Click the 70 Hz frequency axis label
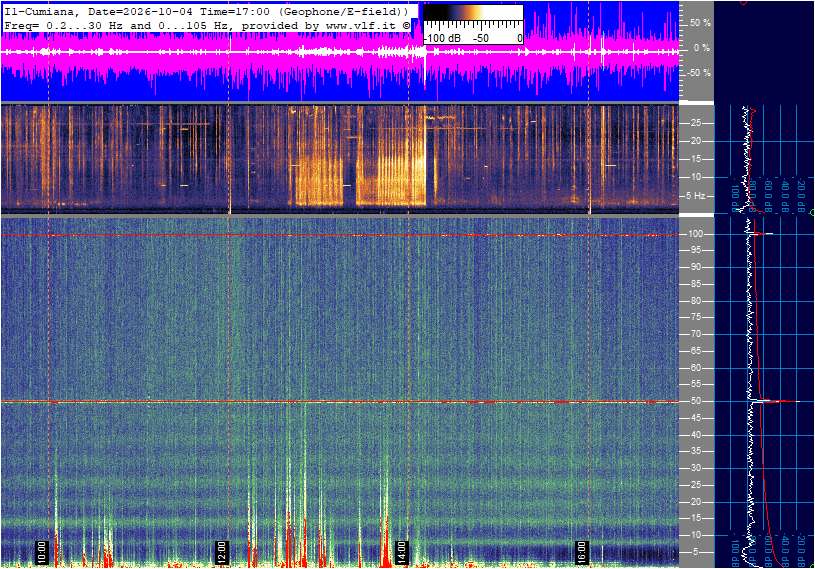 (695, 334)
